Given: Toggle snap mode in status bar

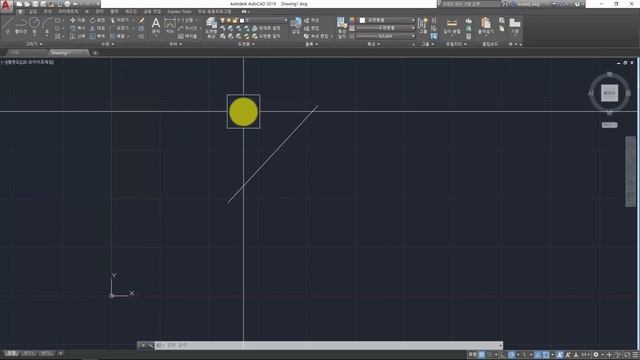Looking at the screenshot, I should pos(490,355).
